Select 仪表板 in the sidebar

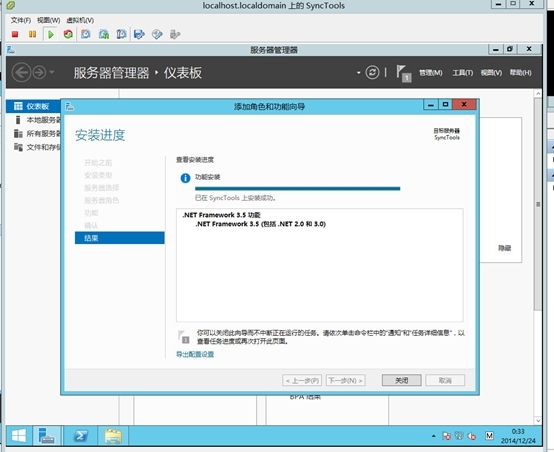[x=34, y=106]
